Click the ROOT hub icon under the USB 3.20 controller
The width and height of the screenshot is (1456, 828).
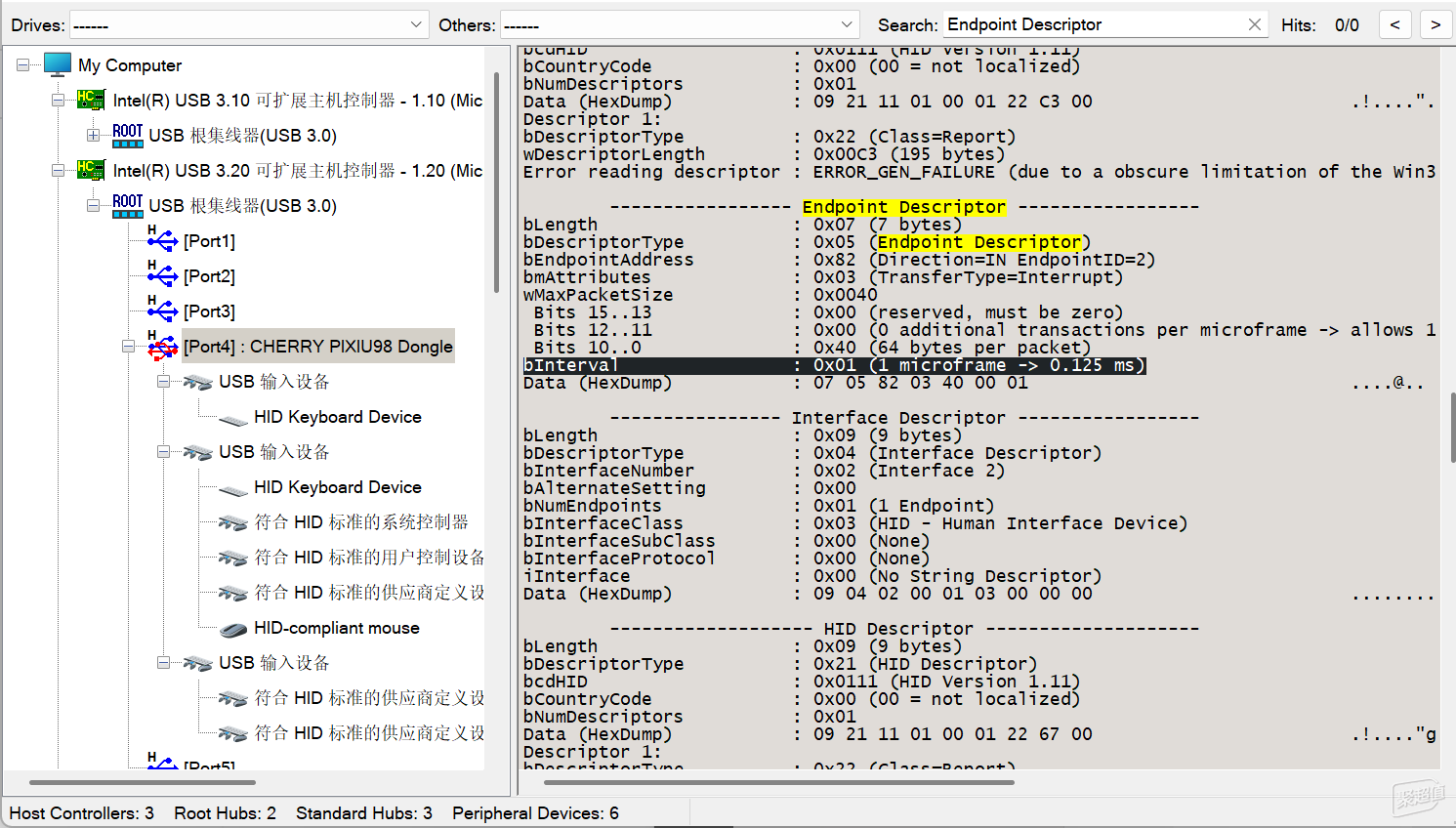coord(127,205)
